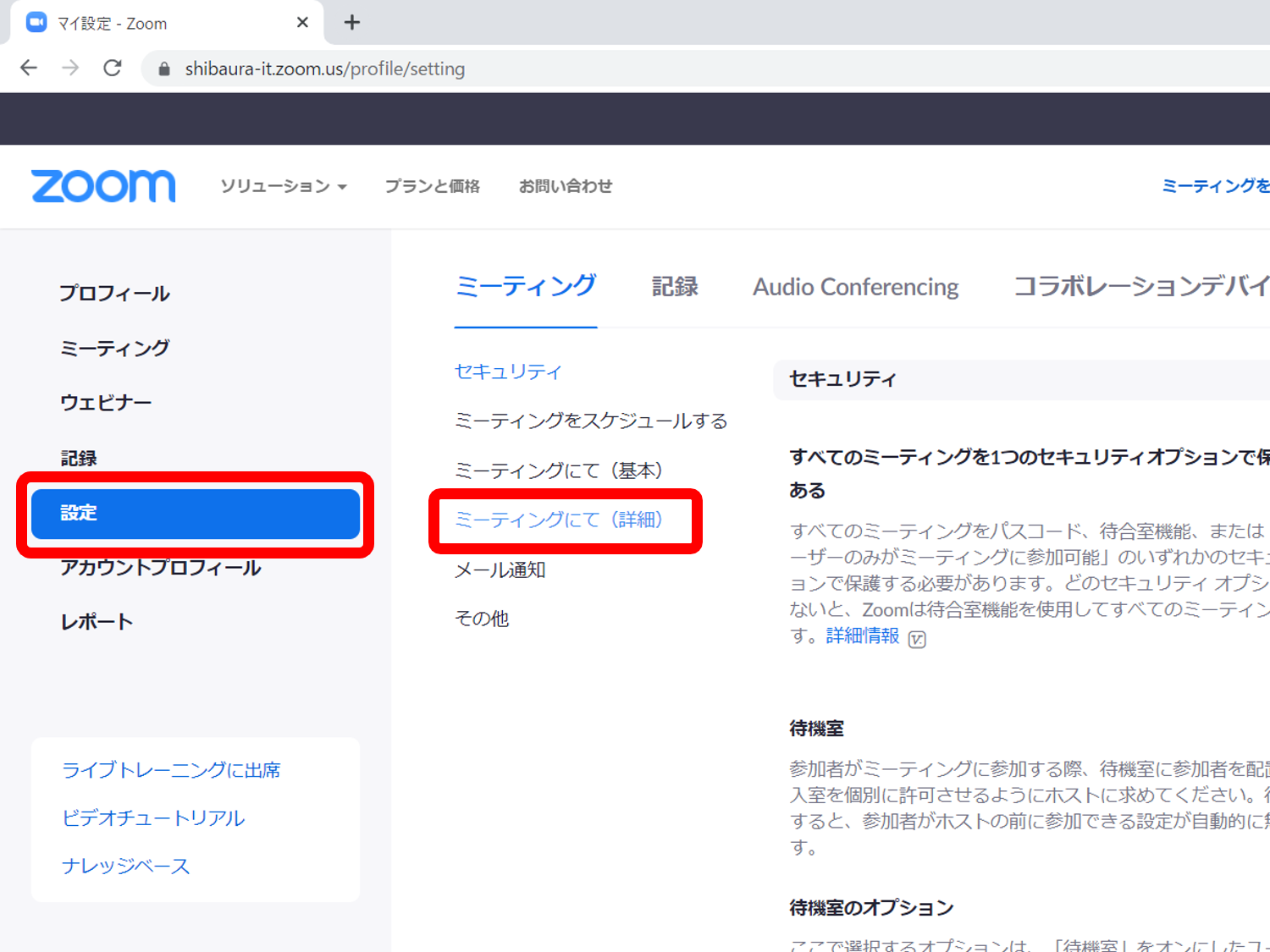
Task: Click the ビデオチュートリアル link
Action: [x=153, y=818]
